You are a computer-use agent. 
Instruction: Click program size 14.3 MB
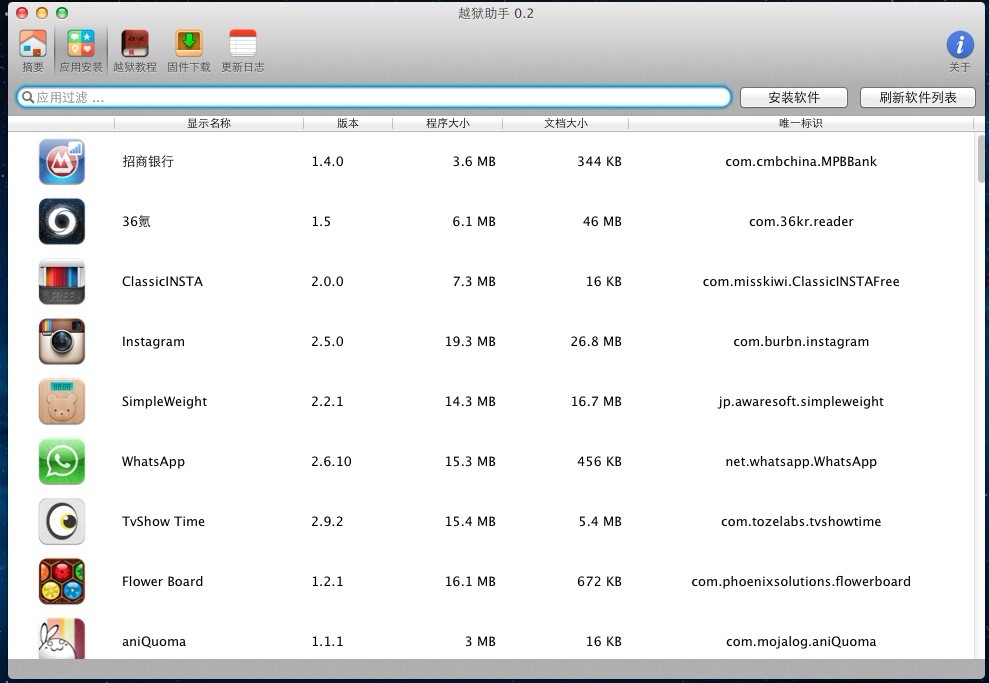pyautogui.click(x=470, y=401)
